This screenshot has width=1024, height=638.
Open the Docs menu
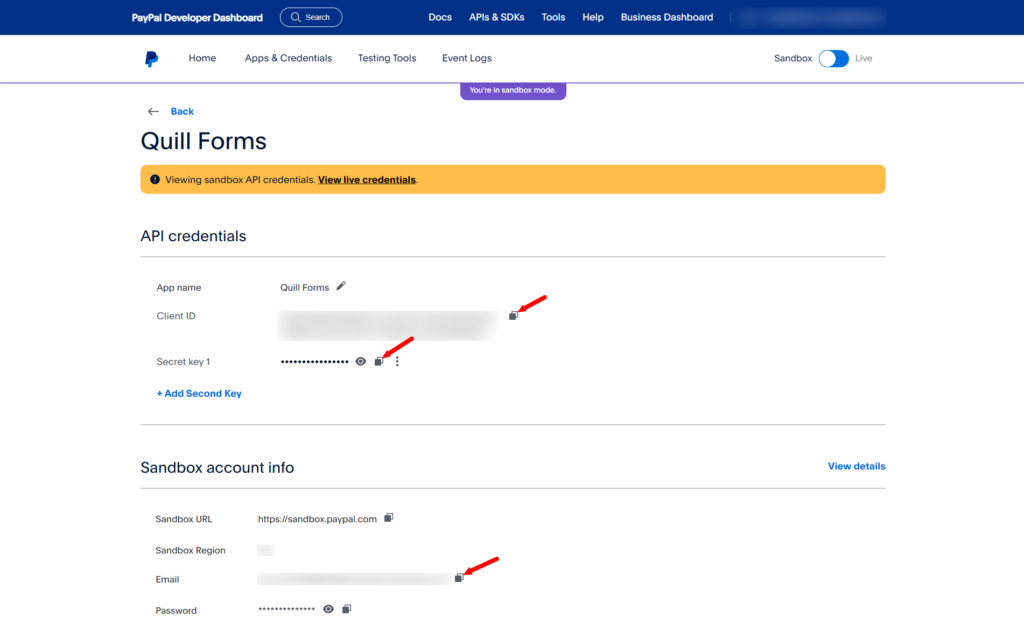[440, 18]
